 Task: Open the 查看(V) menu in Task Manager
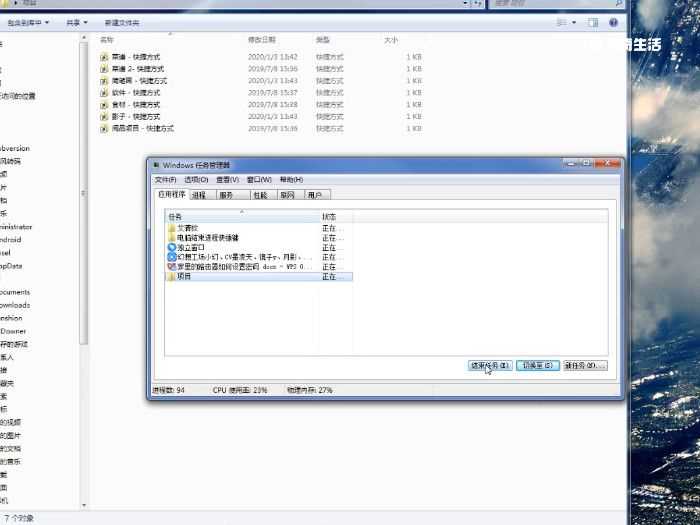[x=227, y=180]
